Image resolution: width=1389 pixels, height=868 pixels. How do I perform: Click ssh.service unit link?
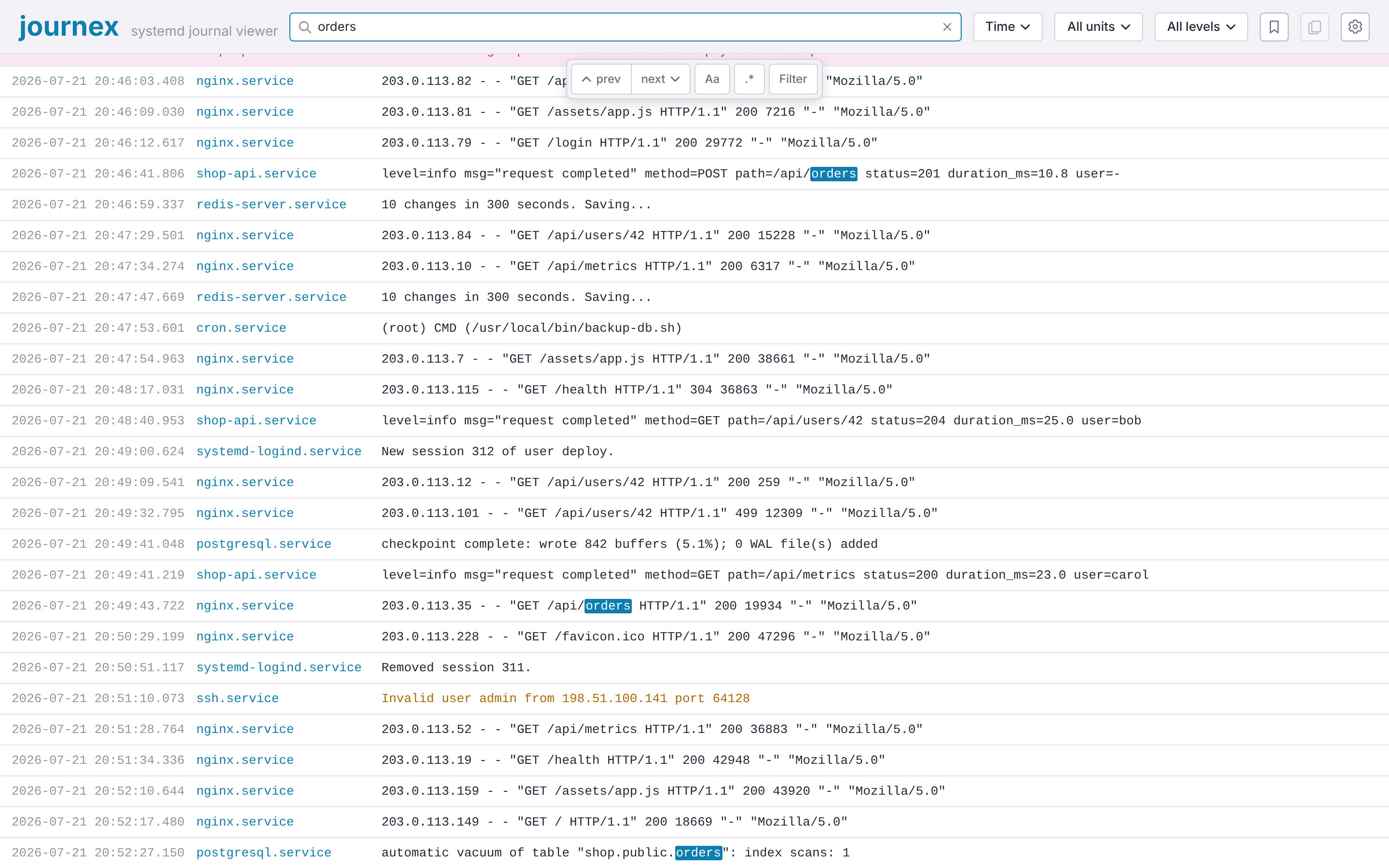(x=237, y=699)
